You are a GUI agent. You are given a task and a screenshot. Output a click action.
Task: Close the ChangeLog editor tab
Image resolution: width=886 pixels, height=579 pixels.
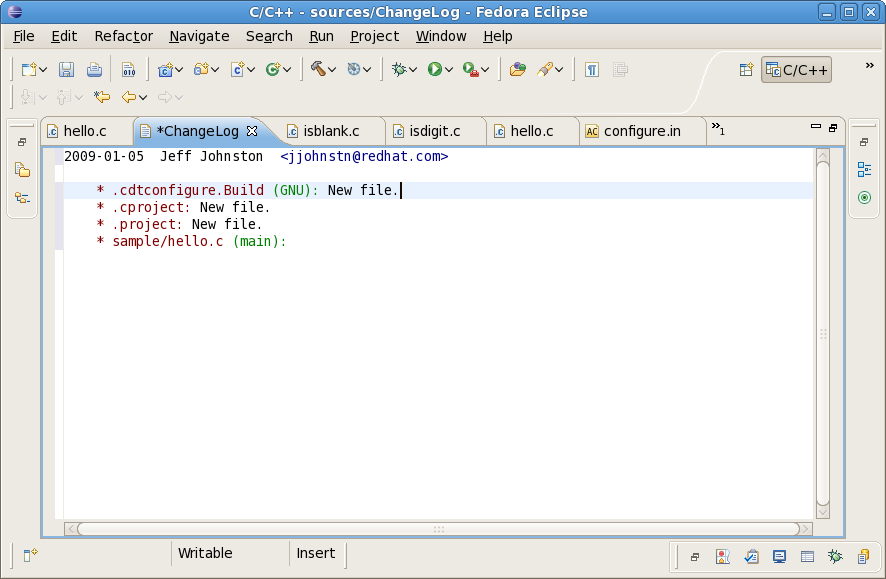[x=252, y=131]
